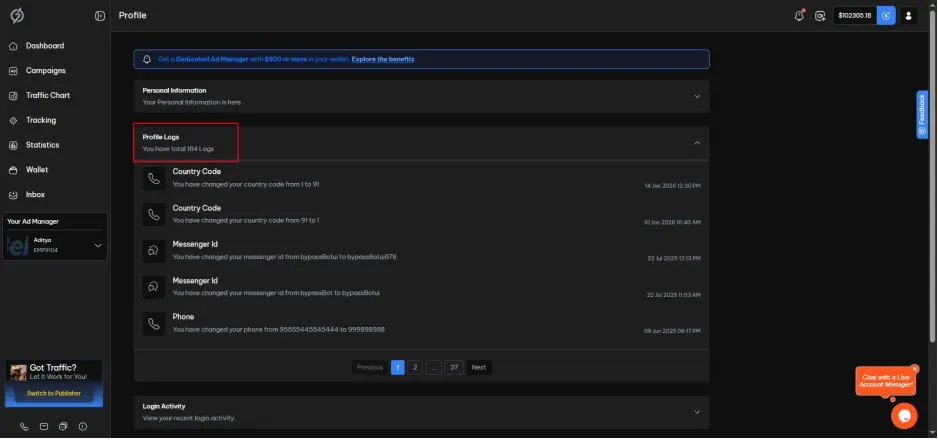
Task: Open Statistics from sidebar
Action: (x=42, y=145)
